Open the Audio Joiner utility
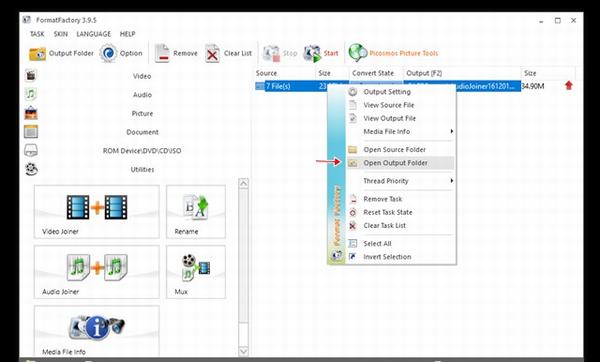Screen dimensions: 600x362 click(x=97, y=272)
